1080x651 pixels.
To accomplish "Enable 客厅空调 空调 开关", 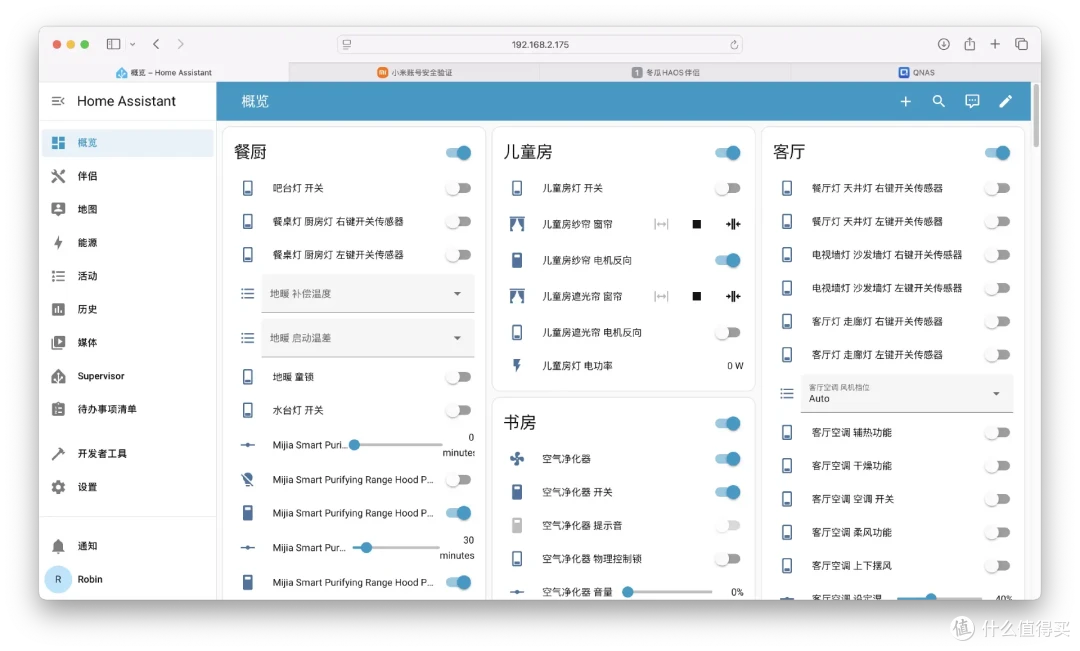I will [997, 499].
